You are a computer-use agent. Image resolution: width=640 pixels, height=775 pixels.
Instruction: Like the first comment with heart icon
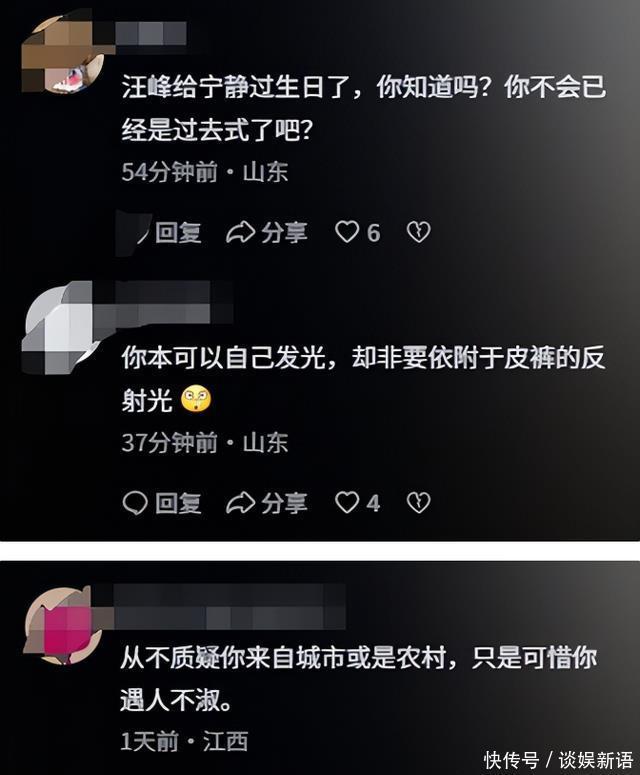pyautogui.click(x=347, y=232)
